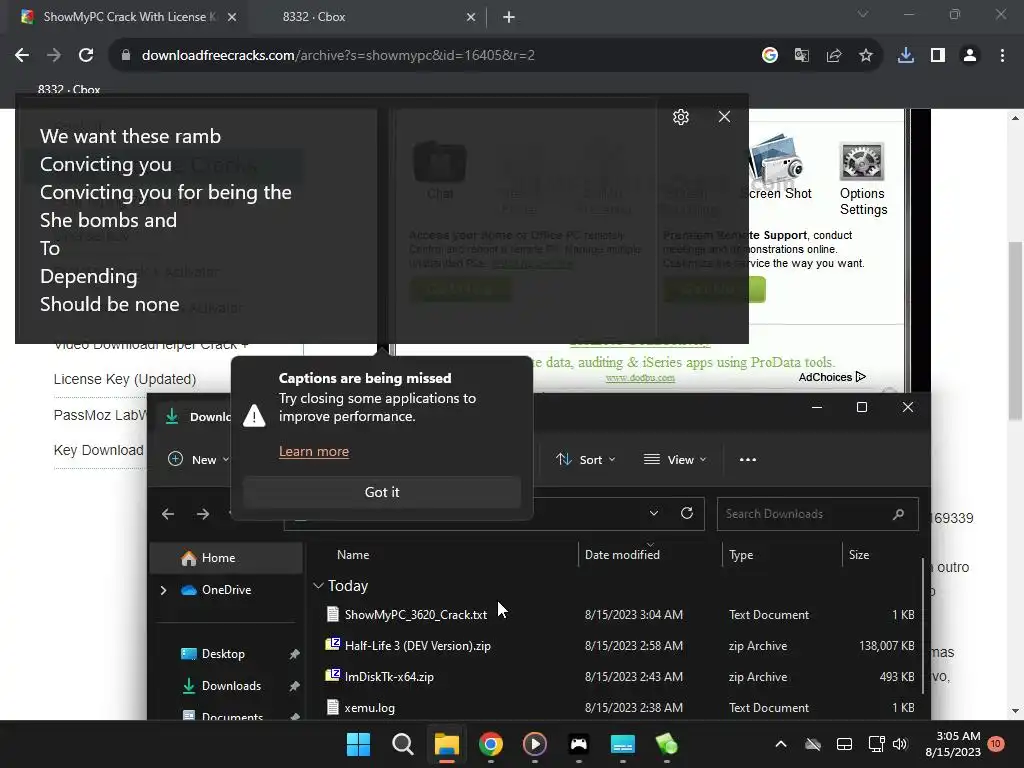Click Google icon in address bar
Image resolution: width=1024 pixels, height=768 pixels.
pos(770,56)
